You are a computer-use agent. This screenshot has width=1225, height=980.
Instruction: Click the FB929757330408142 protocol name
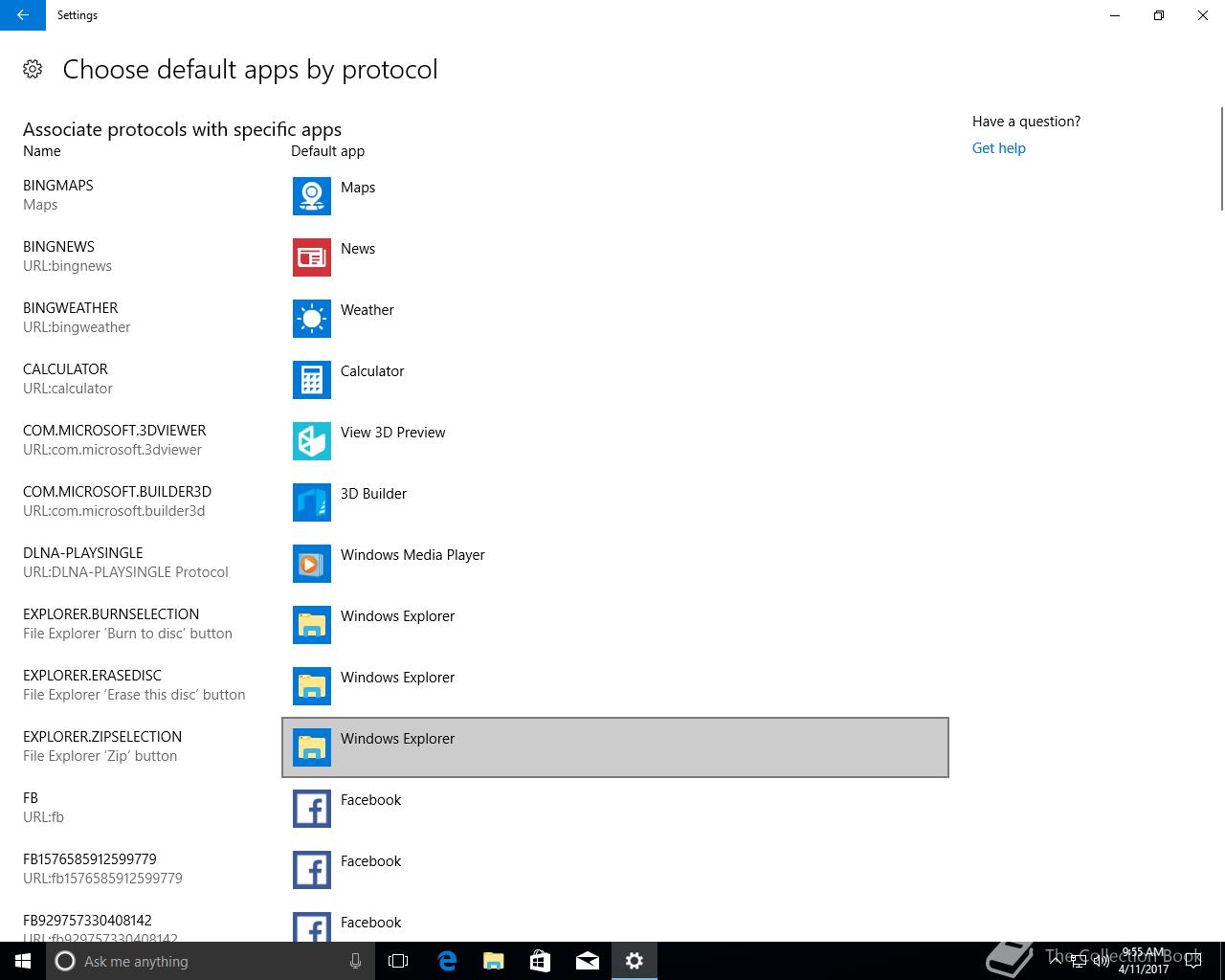point(87,921)
